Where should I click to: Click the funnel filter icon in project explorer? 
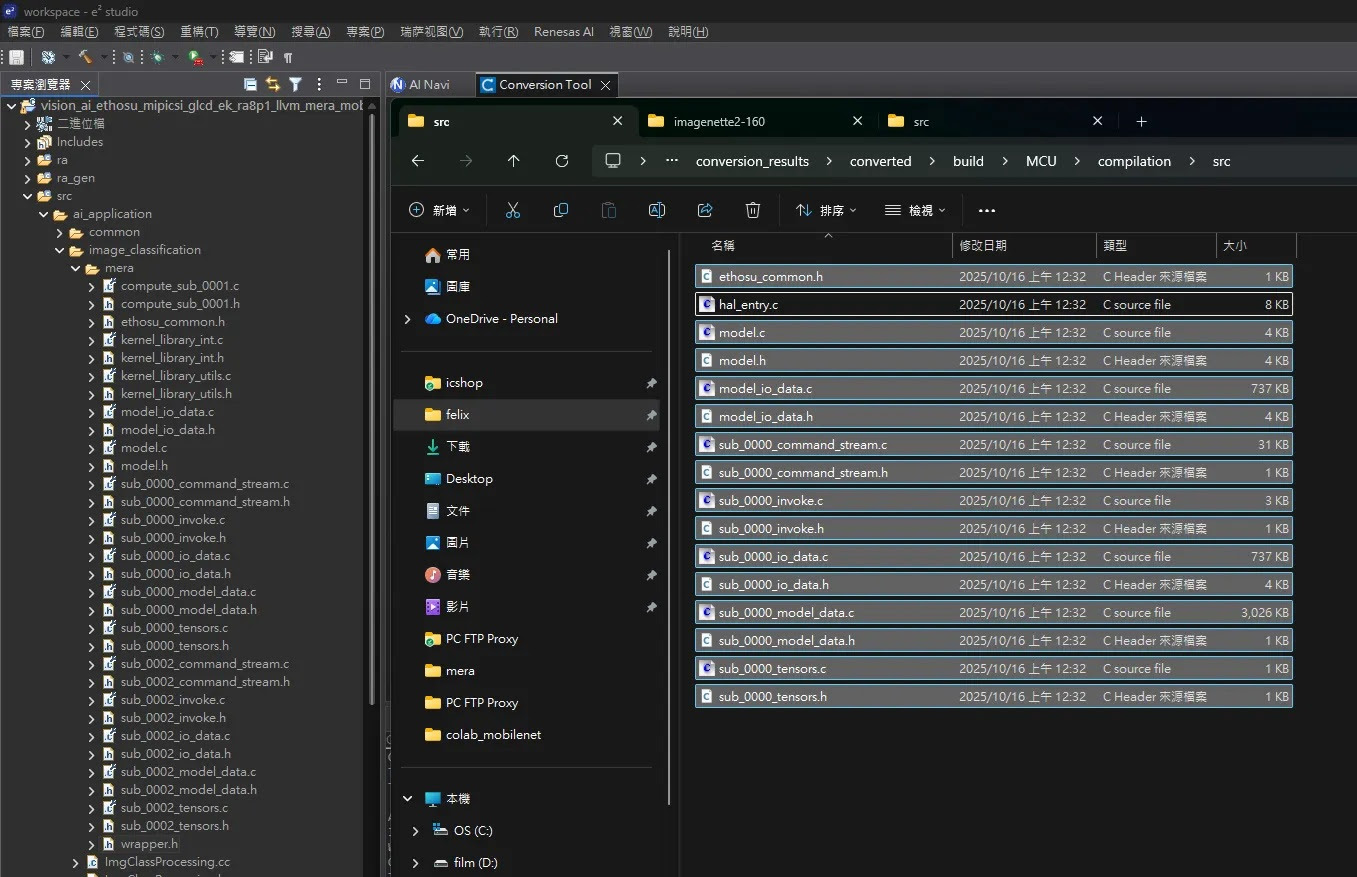295,85
